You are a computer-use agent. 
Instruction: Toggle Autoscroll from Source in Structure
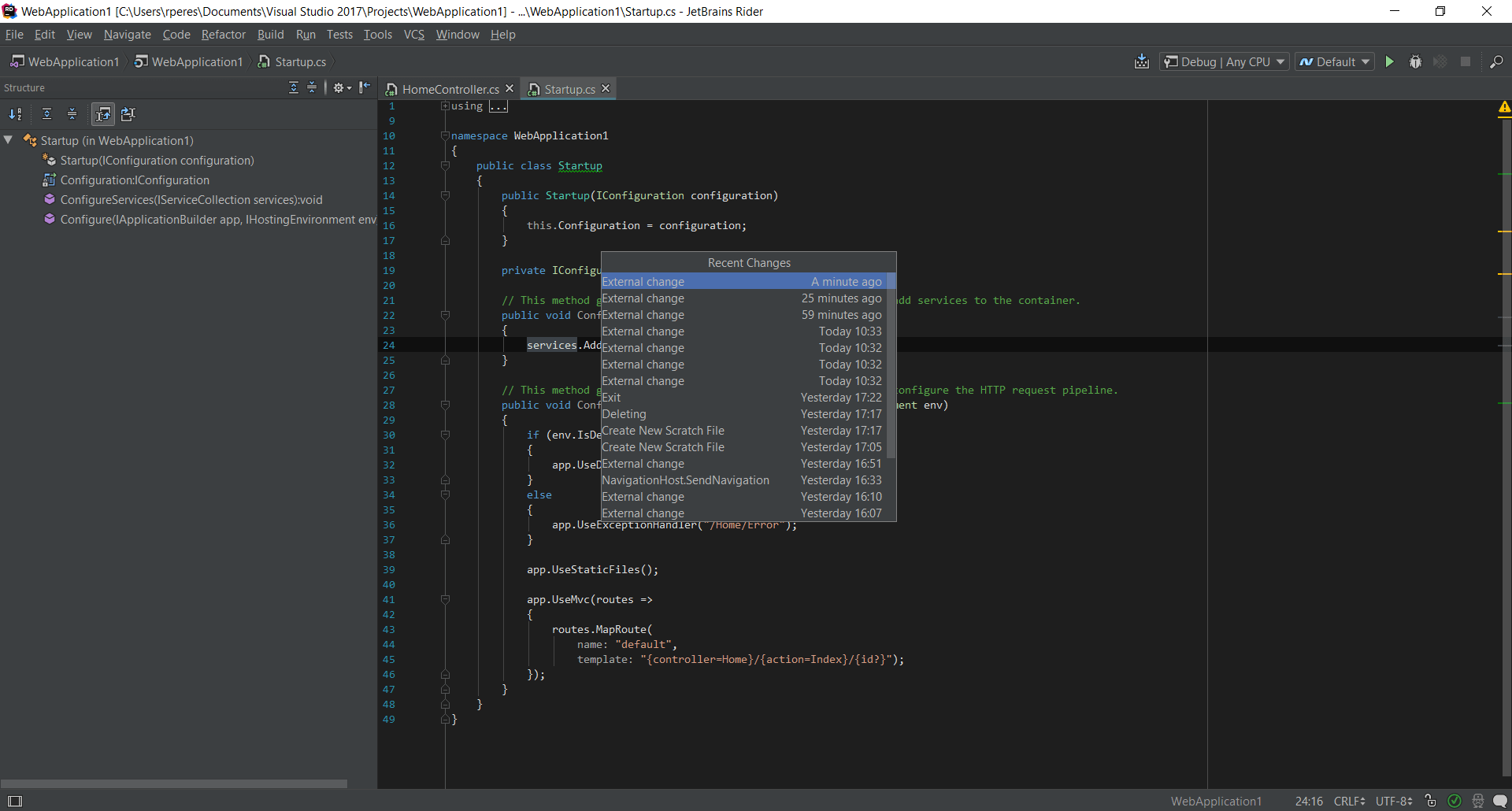coord(128,114)
